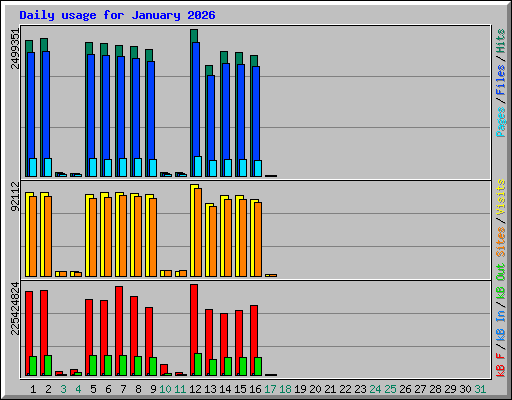The image size is (512, 400).
Task: Click day 22 on the x-axis
Action: coord(345,389)
